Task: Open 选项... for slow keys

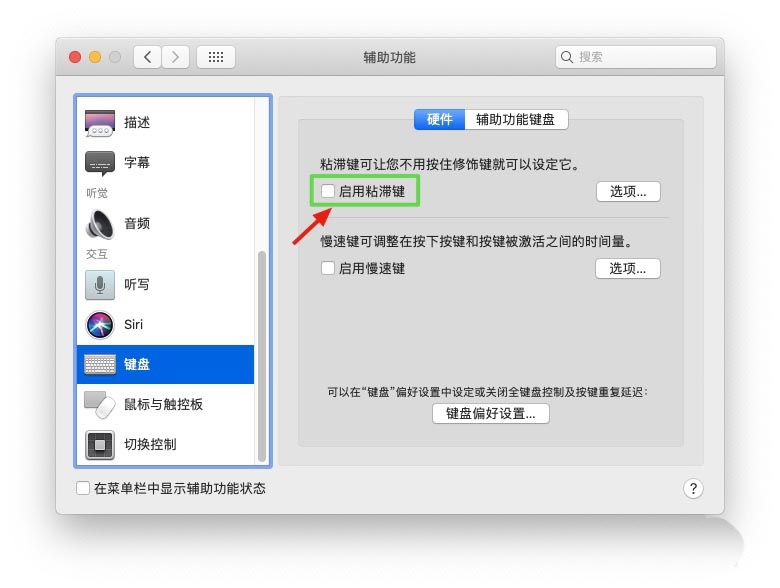Action: 628,269
